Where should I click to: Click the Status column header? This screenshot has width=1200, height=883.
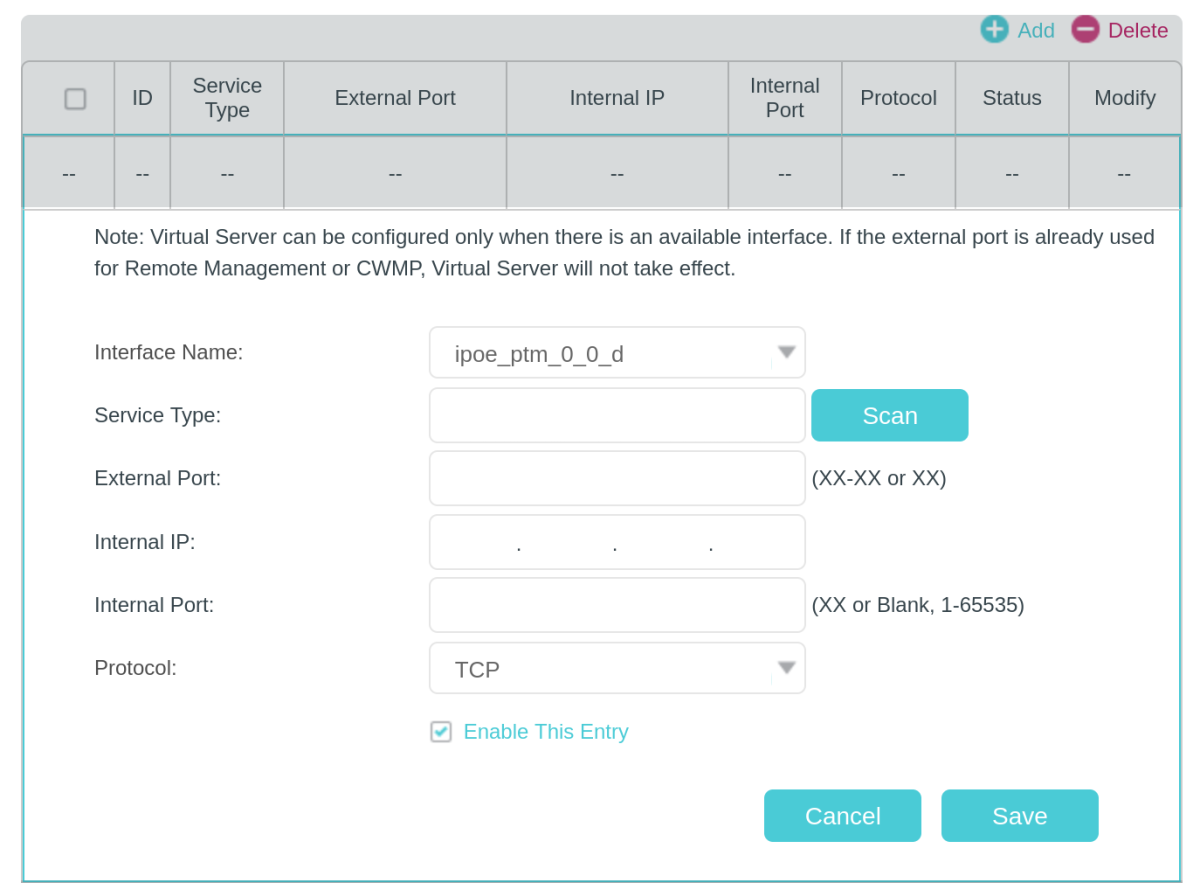click(1011, 97)
